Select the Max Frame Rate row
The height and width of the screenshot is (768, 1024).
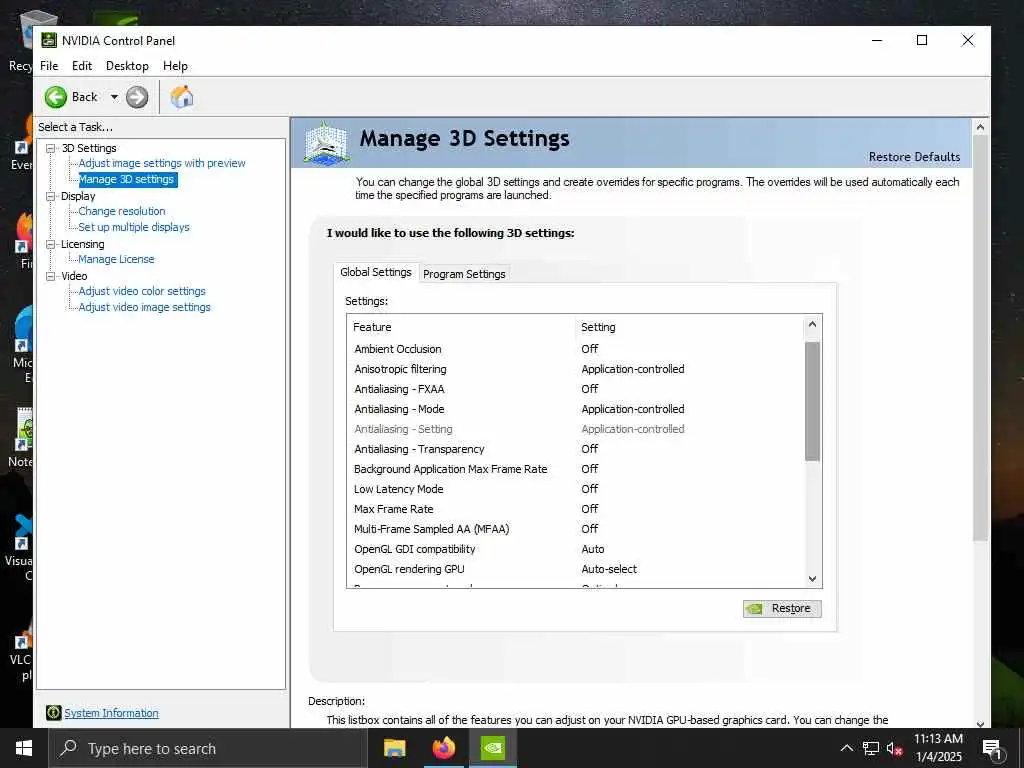coord(576,509)
